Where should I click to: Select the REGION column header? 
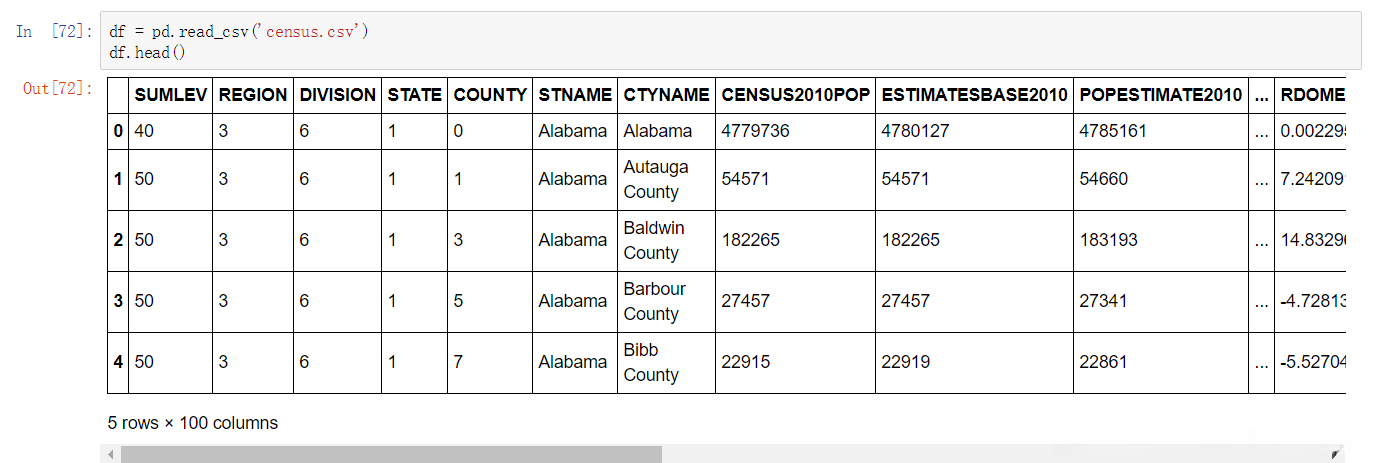pyautogui.click(x=253, y=95)
